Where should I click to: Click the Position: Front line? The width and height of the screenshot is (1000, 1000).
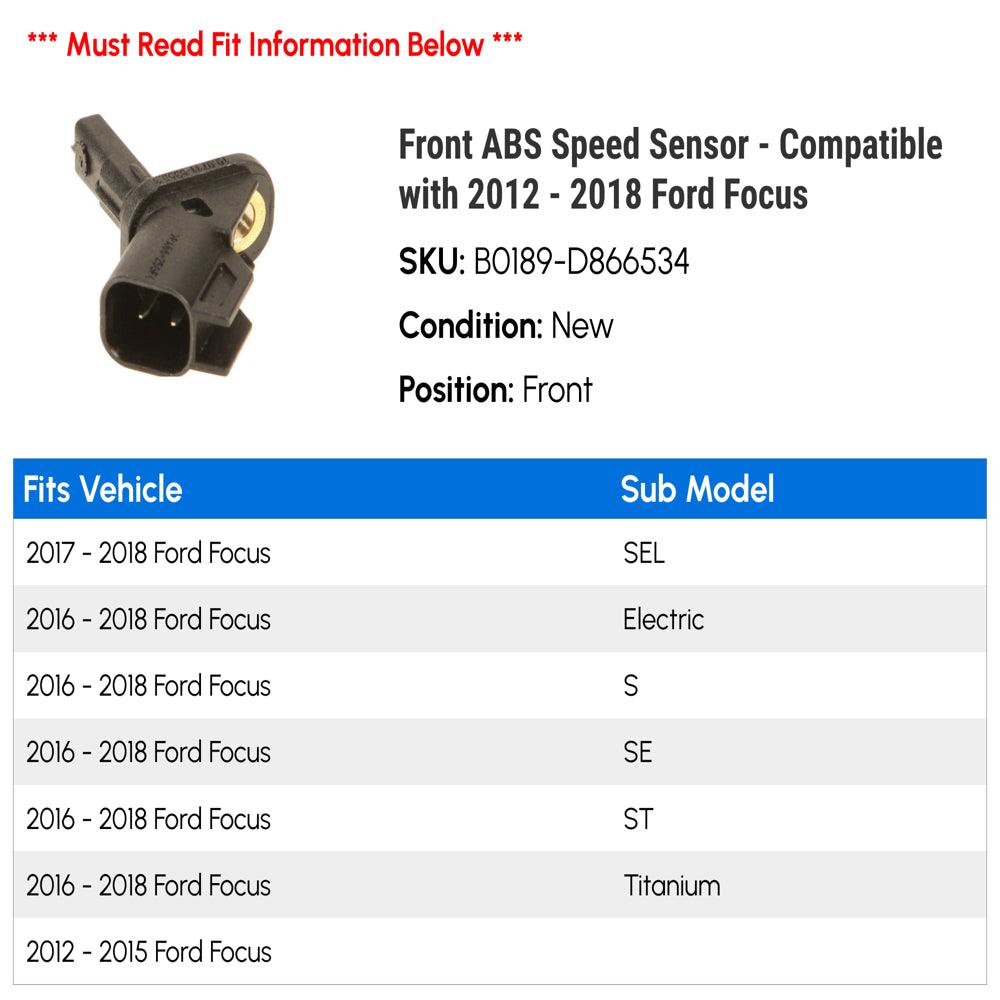point(495,389)
